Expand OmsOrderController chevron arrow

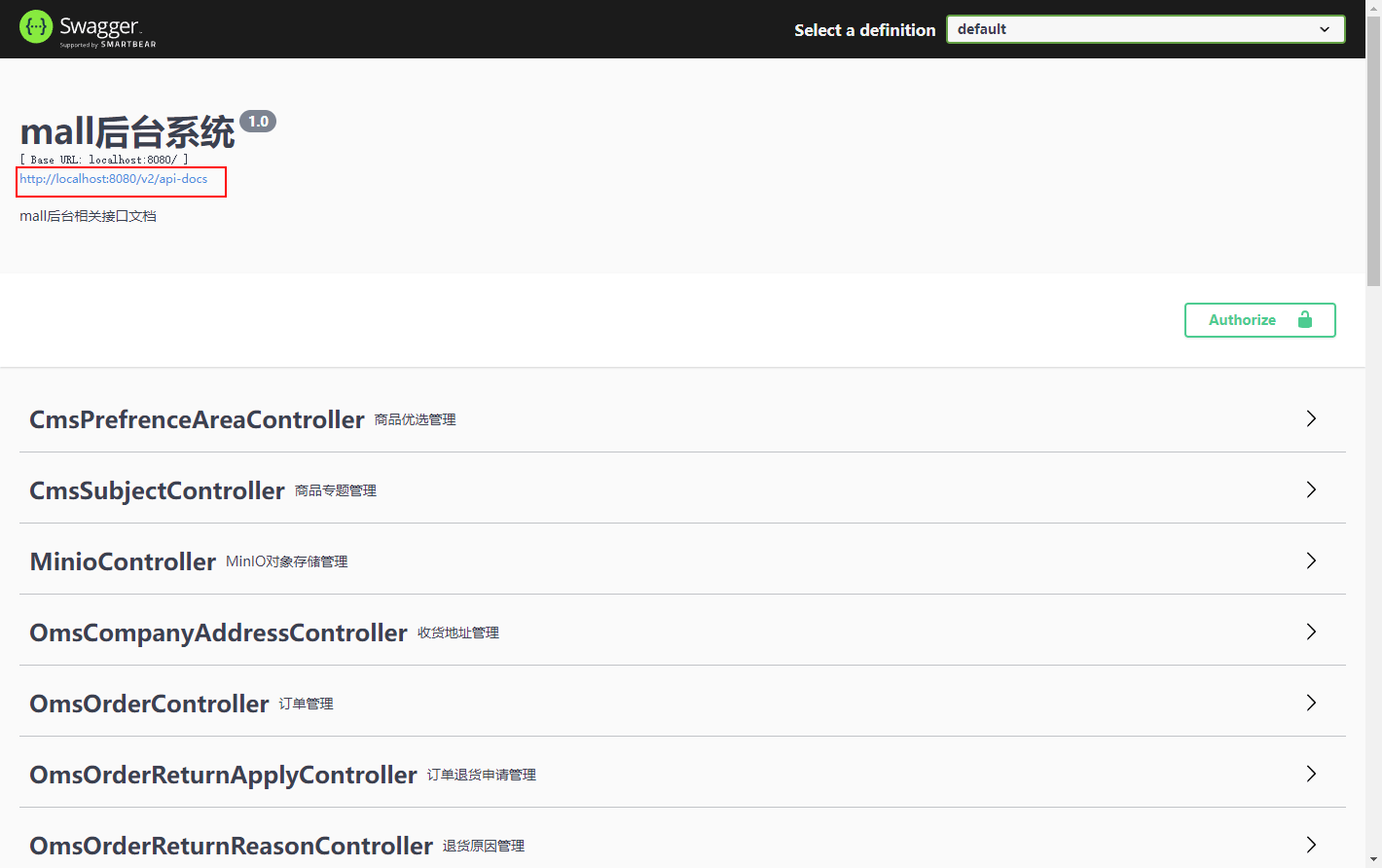point(1311,703)
